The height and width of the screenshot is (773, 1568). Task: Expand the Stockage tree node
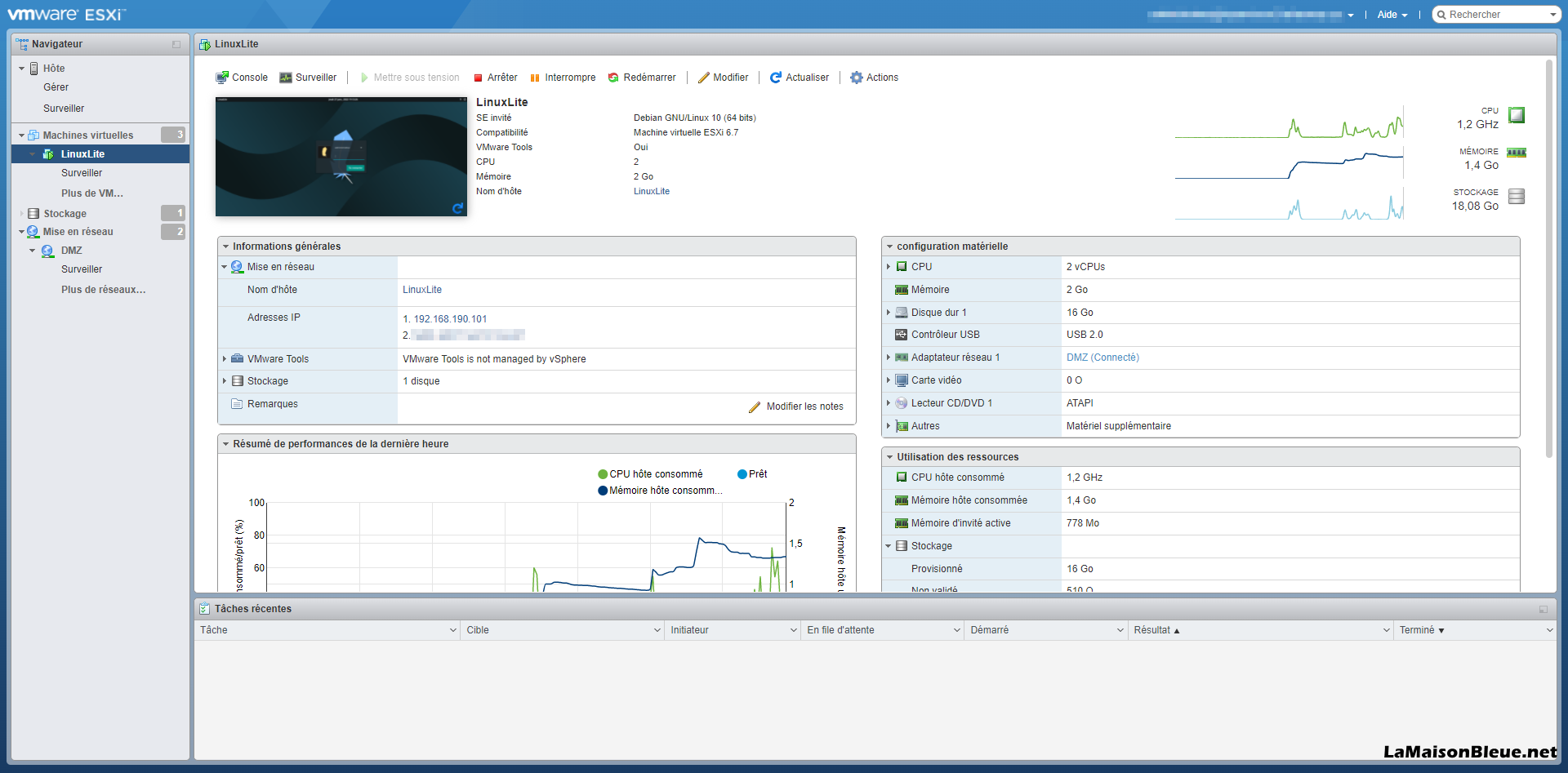pyautogui.click(x=21, y=214)
